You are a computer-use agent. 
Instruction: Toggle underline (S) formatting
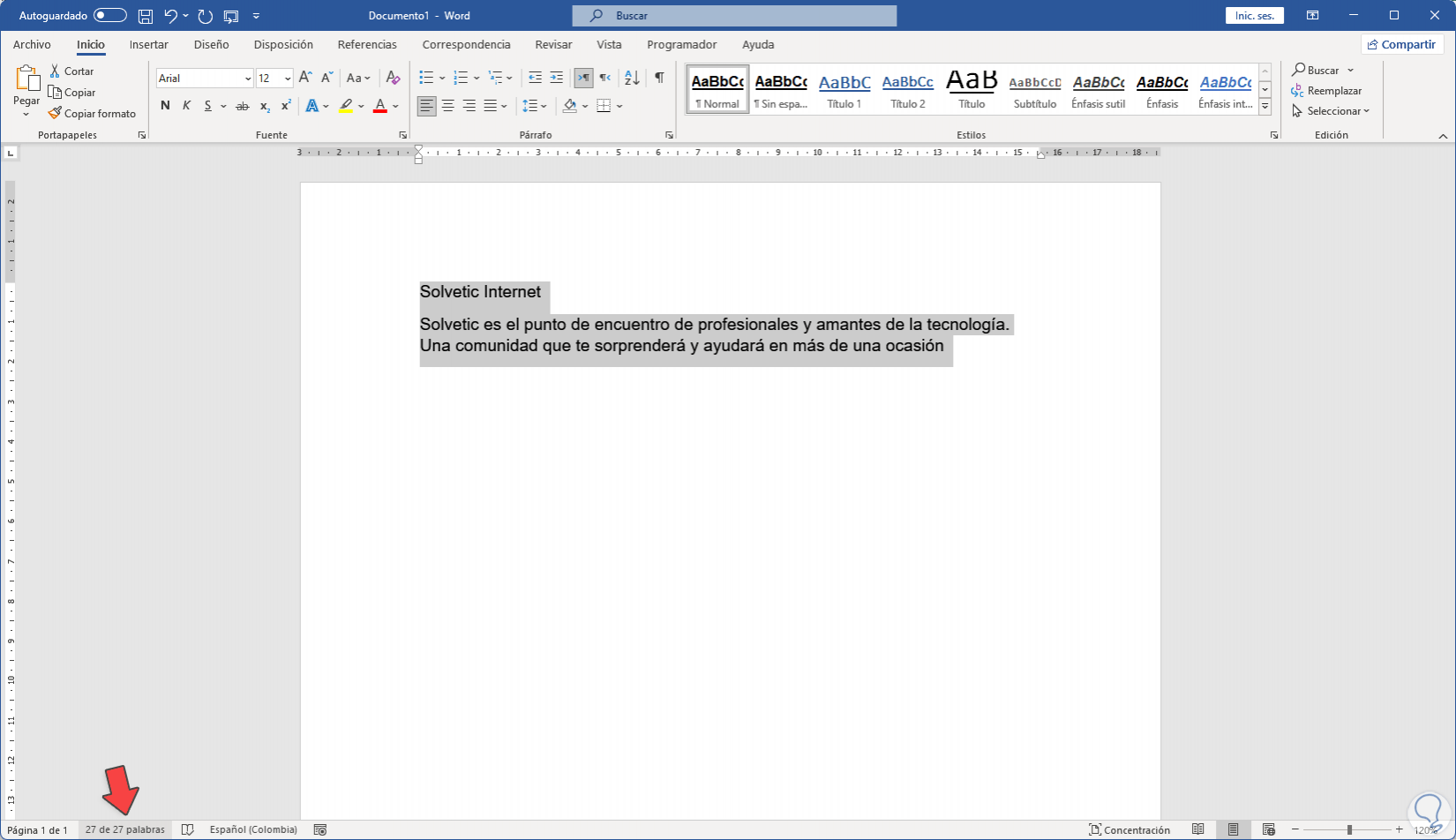208,106
